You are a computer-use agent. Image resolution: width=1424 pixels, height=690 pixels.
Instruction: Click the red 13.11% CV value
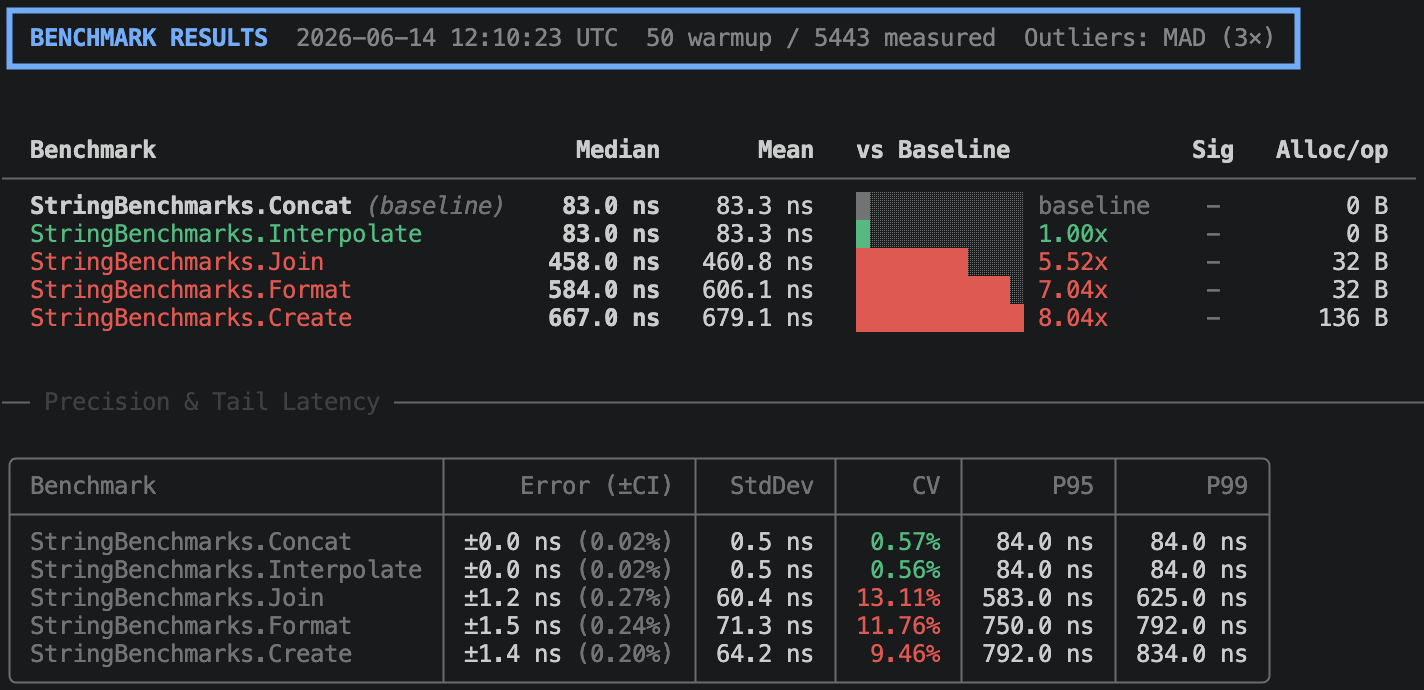(x=898, y=598)
